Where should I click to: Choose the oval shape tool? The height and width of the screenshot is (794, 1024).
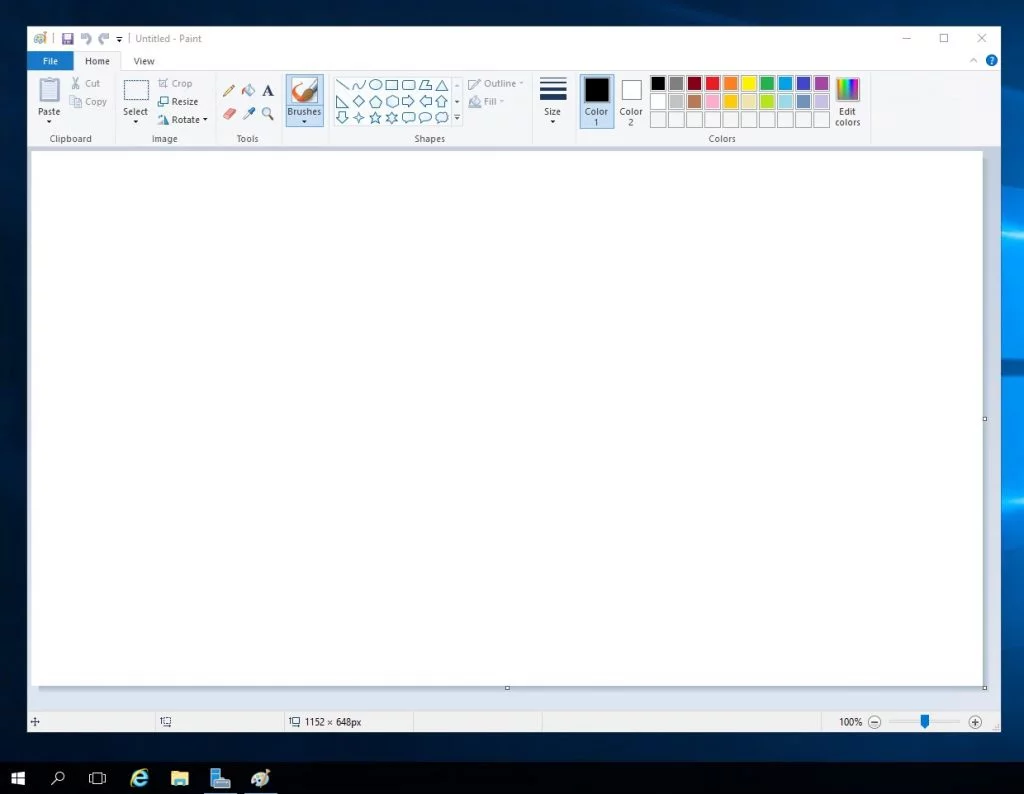(375, 85)
